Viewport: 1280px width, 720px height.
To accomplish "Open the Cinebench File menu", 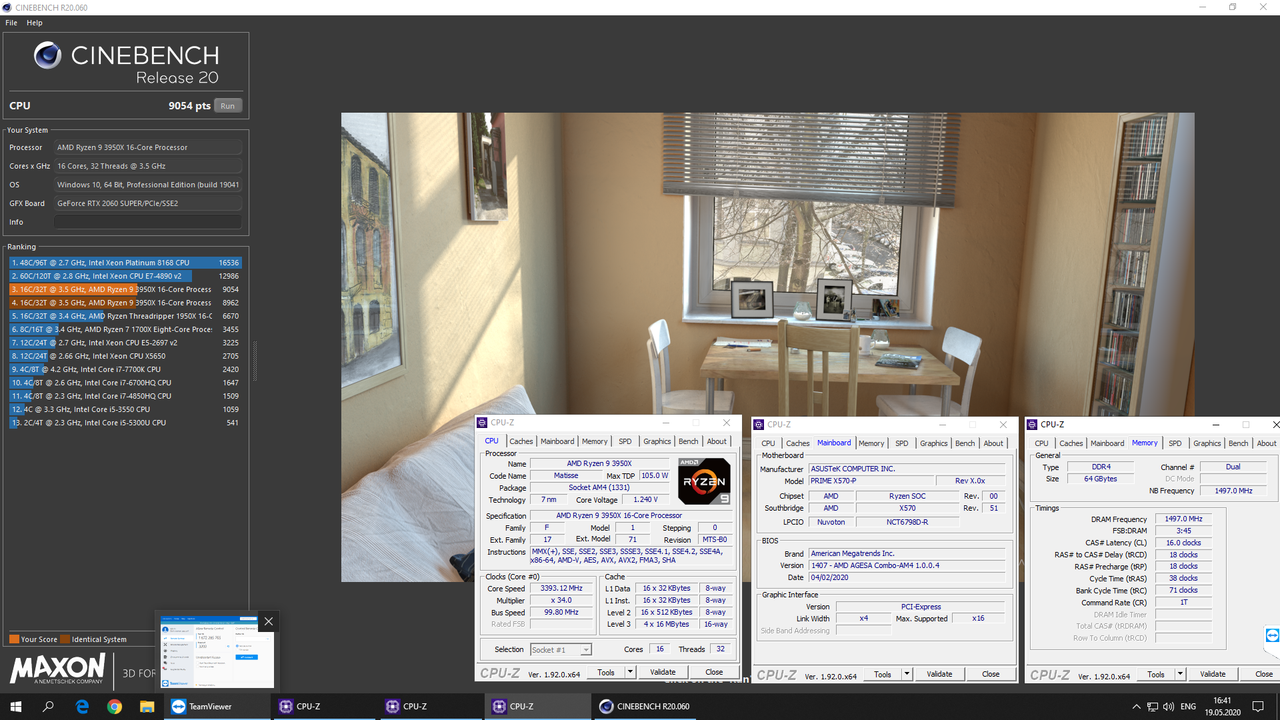I will (x=11, y=22).
